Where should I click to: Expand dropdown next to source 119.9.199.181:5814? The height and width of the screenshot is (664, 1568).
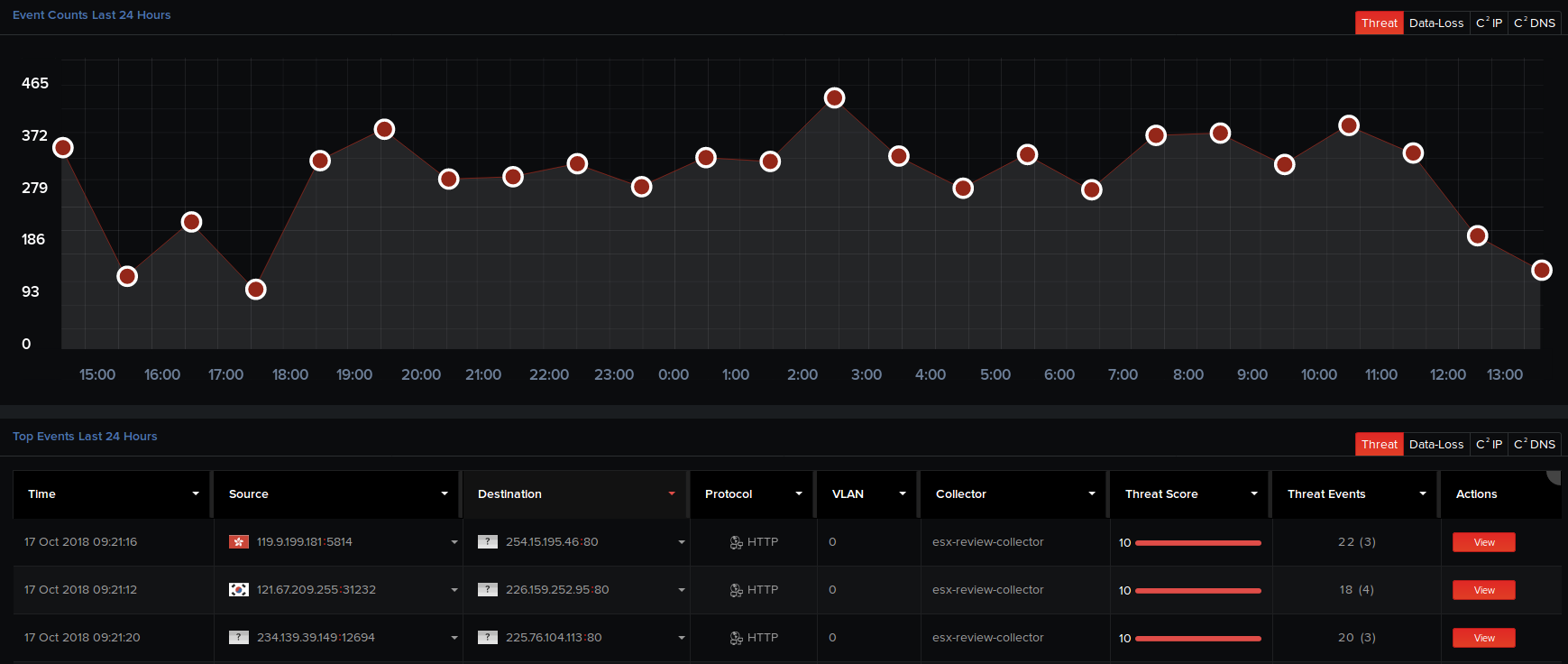tap(454, 542)
